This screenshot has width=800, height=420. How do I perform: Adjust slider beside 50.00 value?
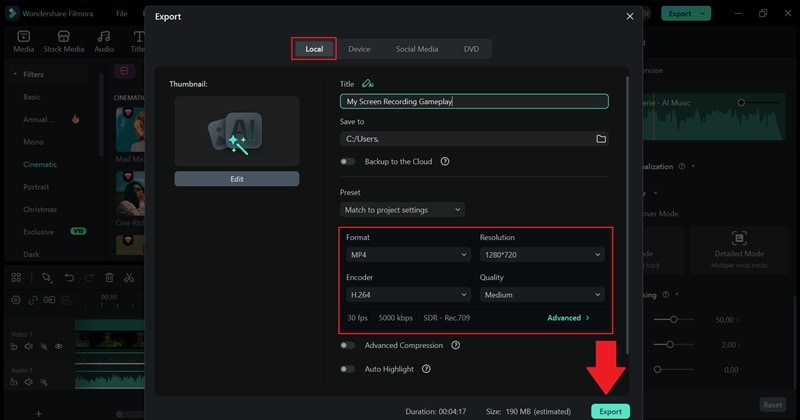674,319
